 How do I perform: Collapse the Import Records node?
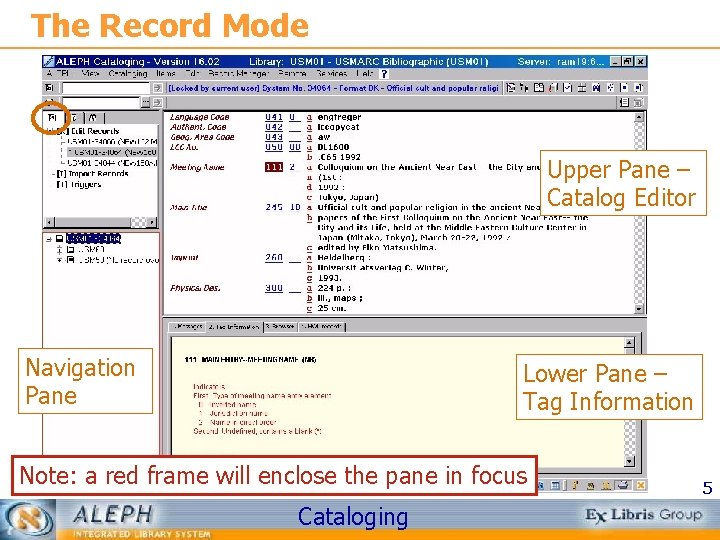53,174
